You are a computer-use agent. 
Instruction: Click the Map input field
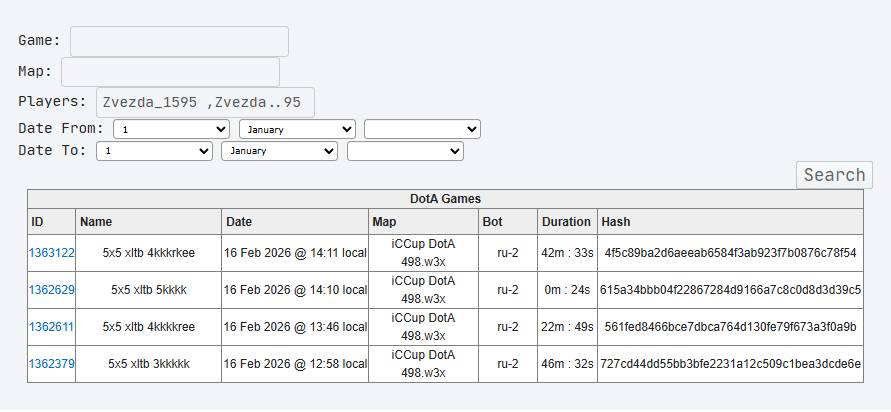tap(170, 72)
